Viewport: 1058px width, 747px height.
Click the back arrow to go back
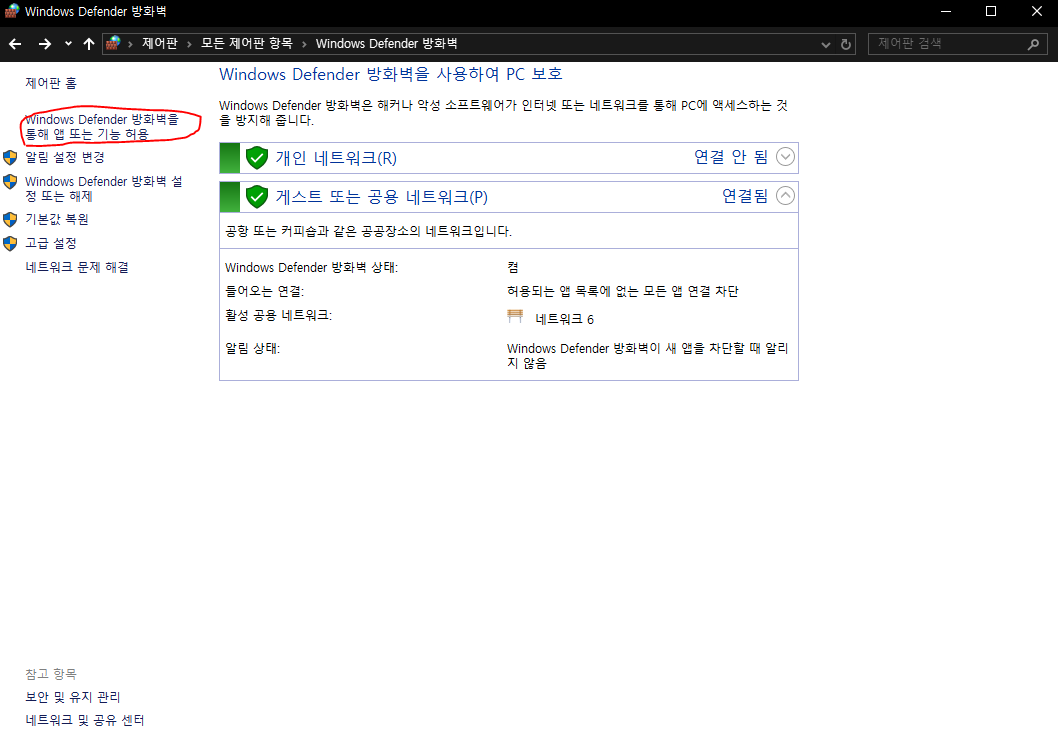[15, 43]
